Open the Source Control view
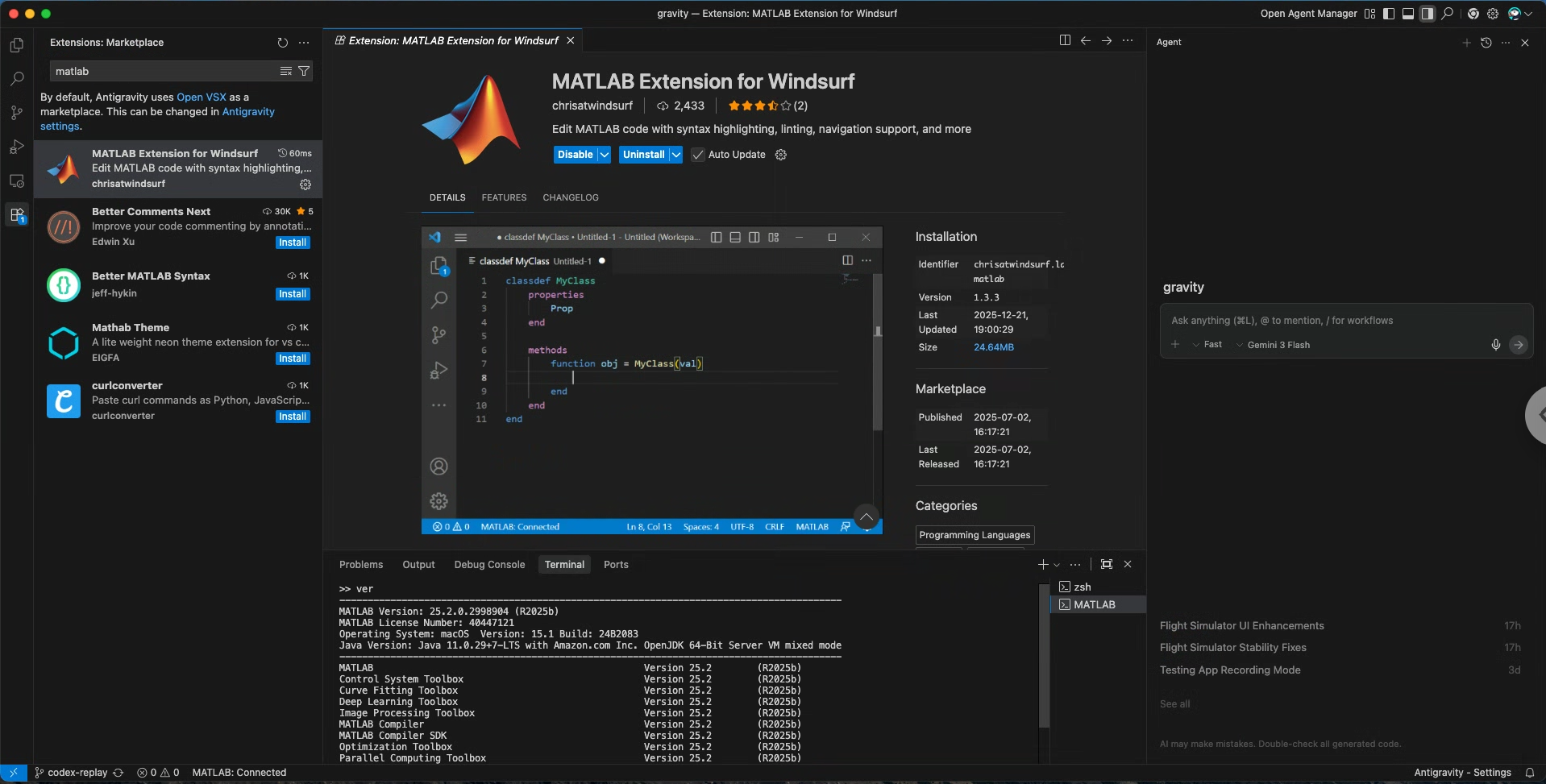This screenshot has height=784, width=1546. [17, 113]
